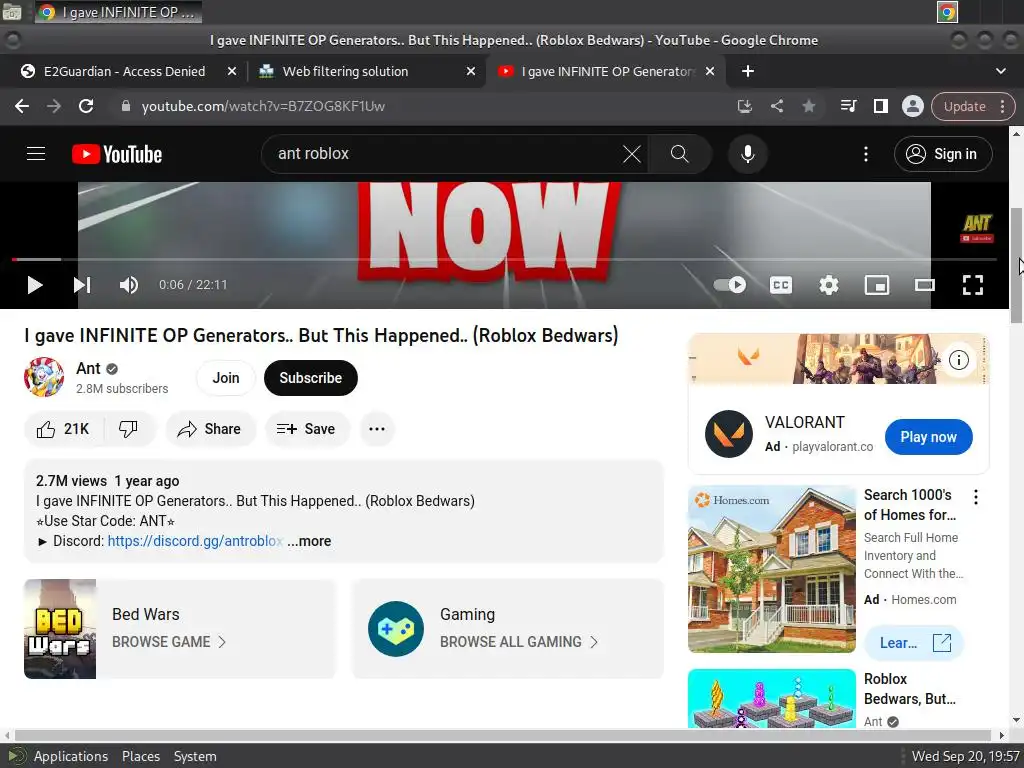Image resolution: width=1024 pixels, height=768 pixels.
Task: Expand the tab search dropdown
Action: 1000,71
